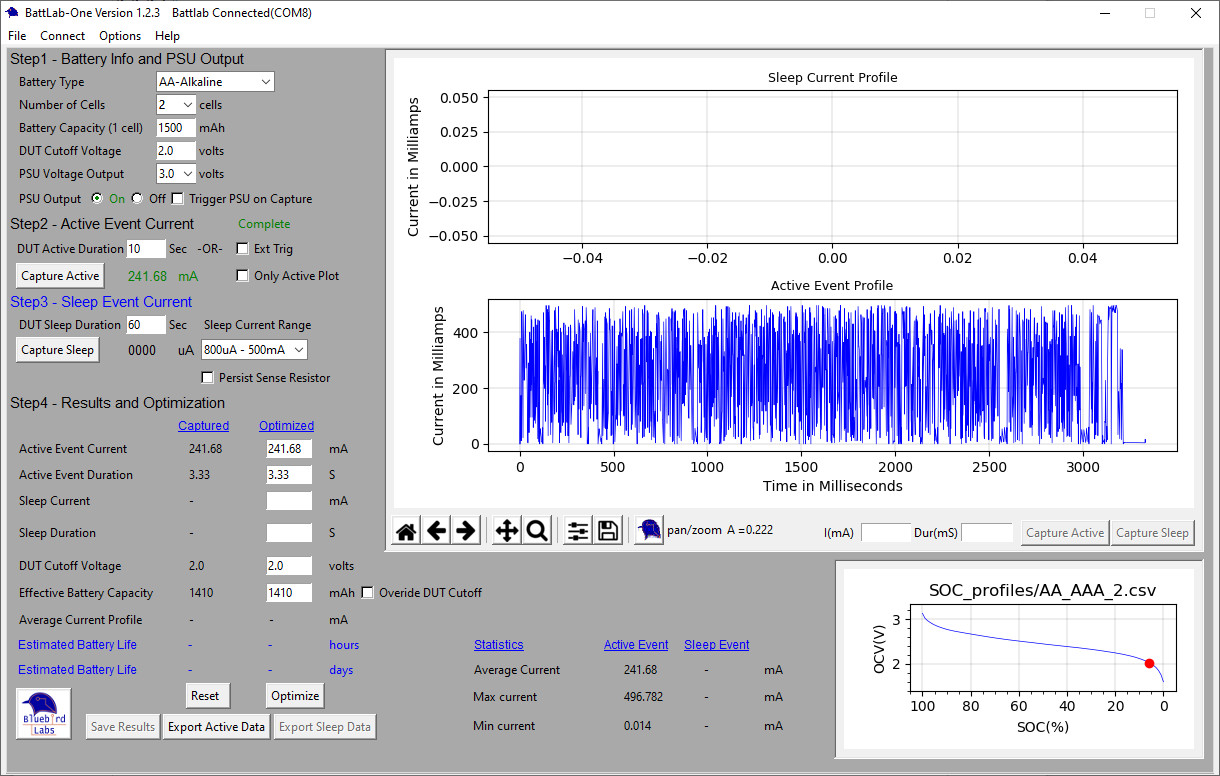Image resolution: width=1220 pixels, height=776 pixels.
Task: Click the 241.68 mA green reading
Action: [x=163, y=275]
